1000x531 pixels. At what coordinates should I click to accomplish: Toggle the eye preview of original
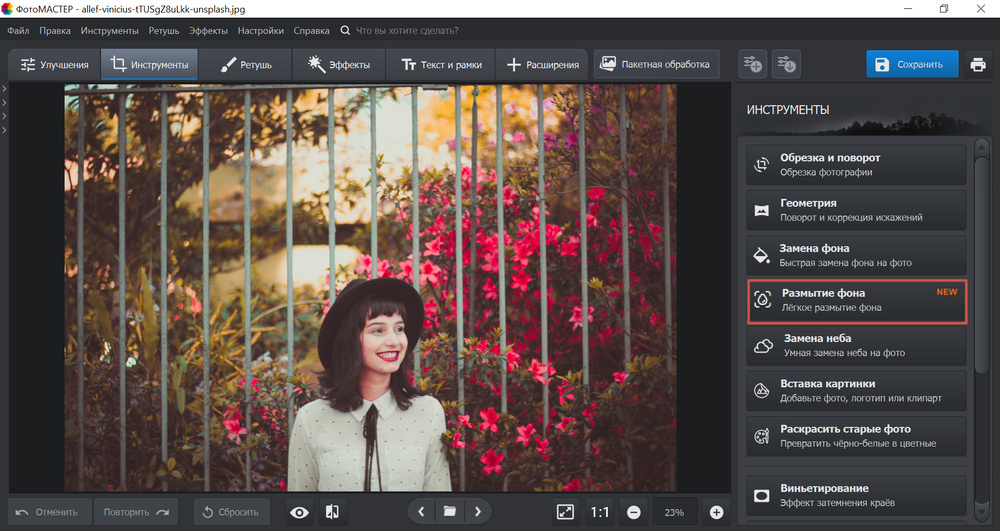[x=299, y=512]
